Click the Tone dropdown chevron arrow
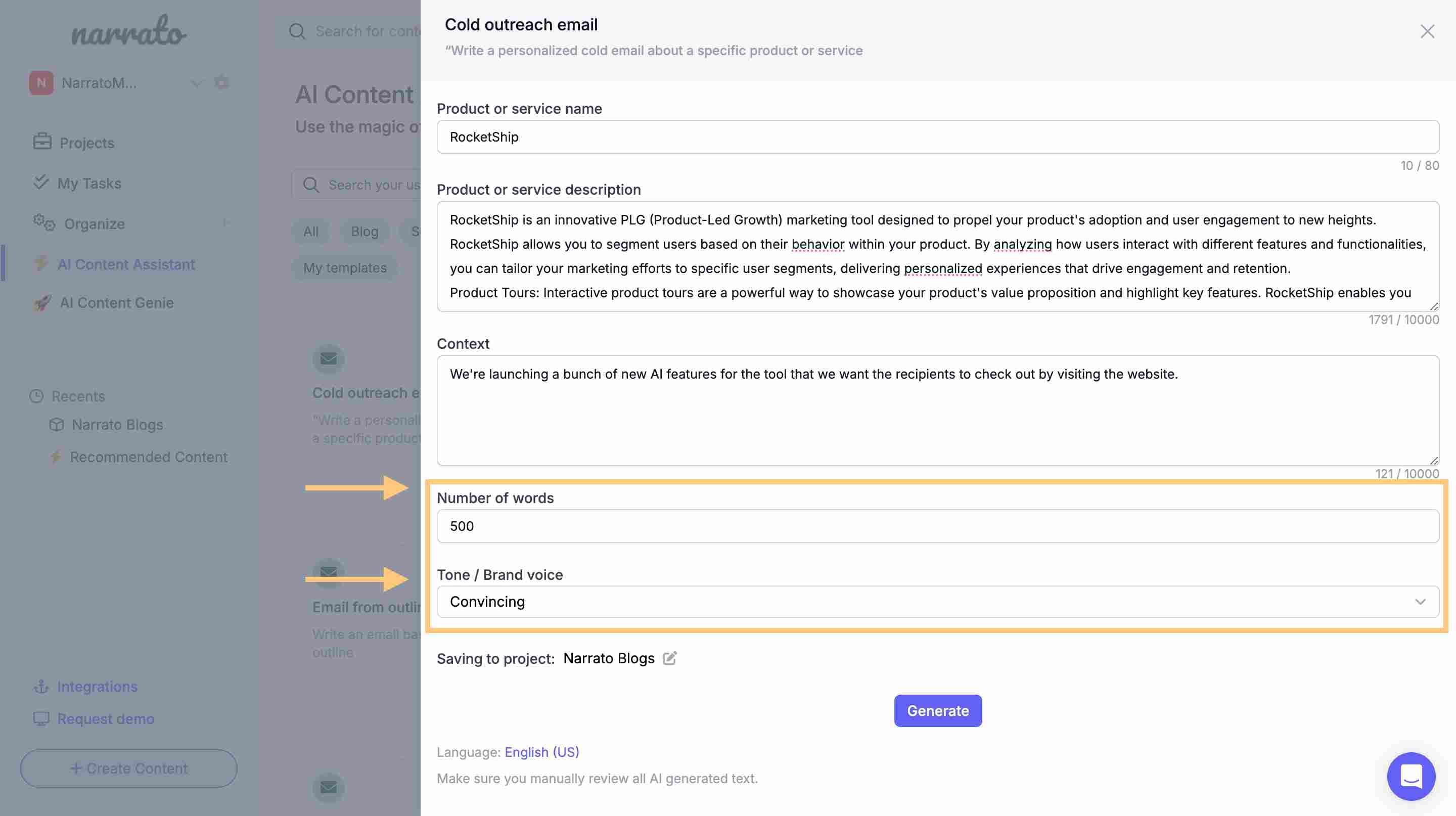Image resolution: width=1456 pixels, height=816 pixels. (1420, 602)
